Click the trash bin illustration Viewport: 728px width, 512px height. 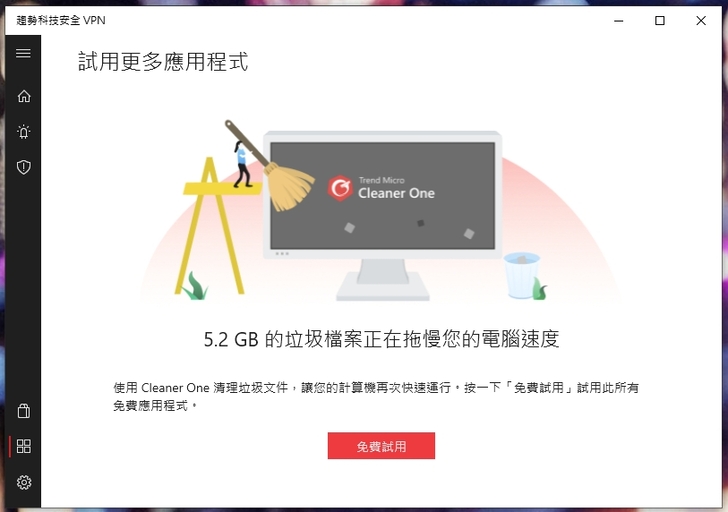522,275
